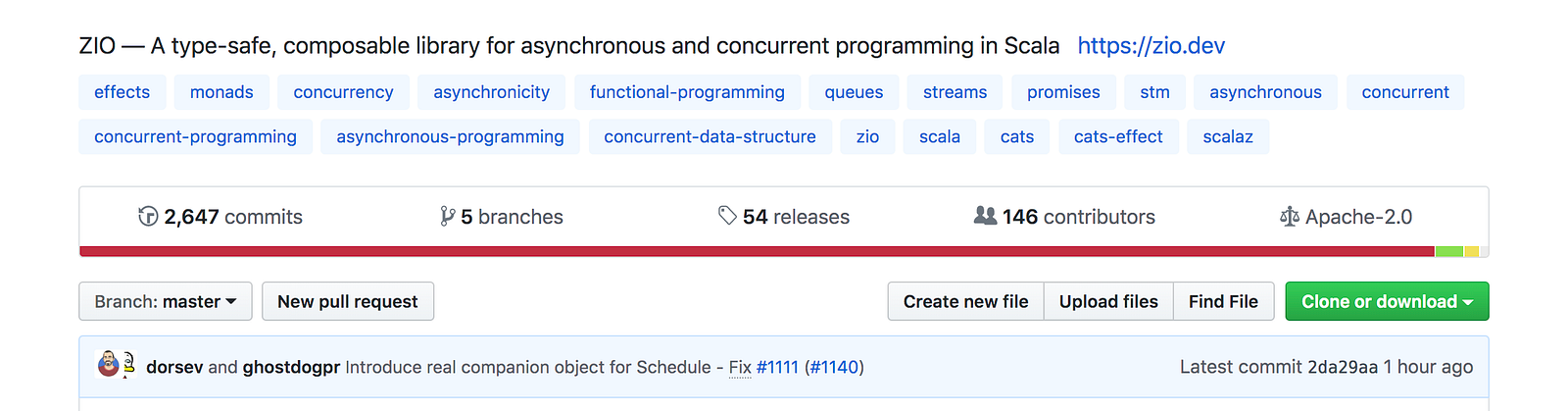This screenshot has height=411, width=1568.
Task: Click the Upload files button
Action: click(x=1108, y=302)
